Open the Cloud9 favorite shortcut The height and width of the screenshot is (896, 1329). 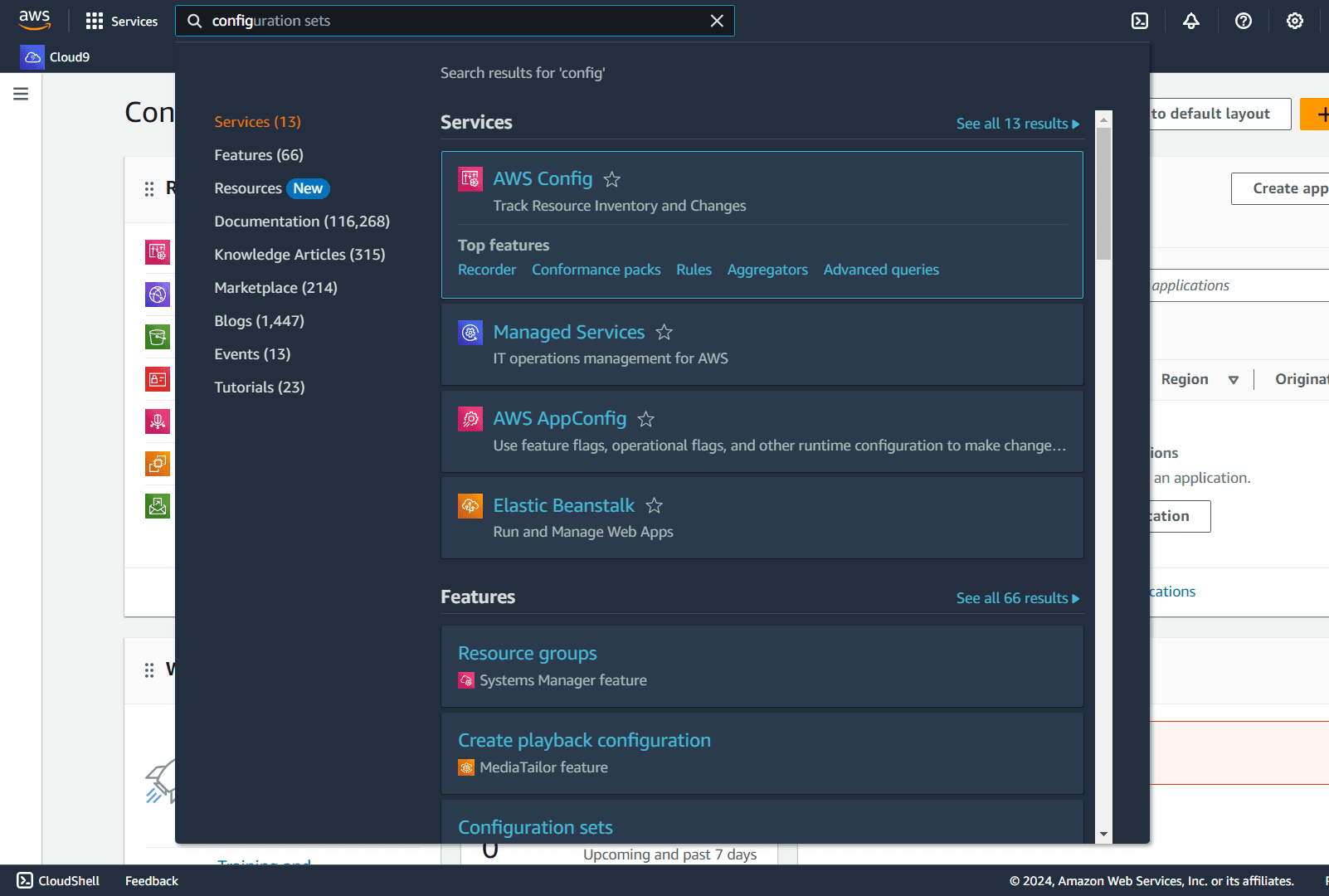click(56, 56)
